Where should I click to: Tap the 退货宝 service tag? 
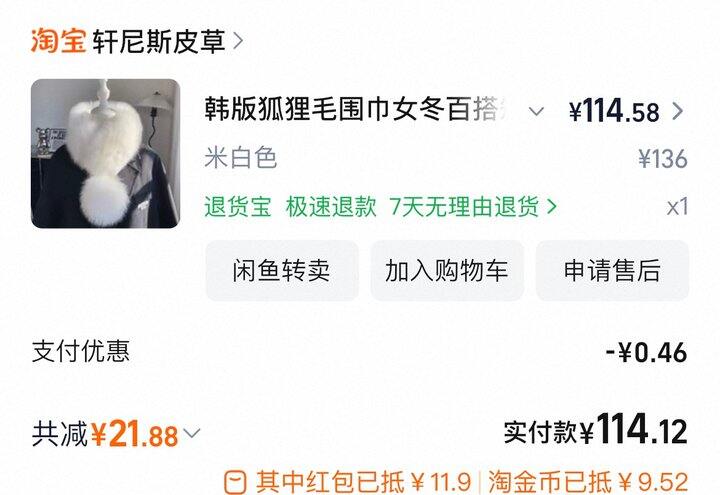point(238,207)
